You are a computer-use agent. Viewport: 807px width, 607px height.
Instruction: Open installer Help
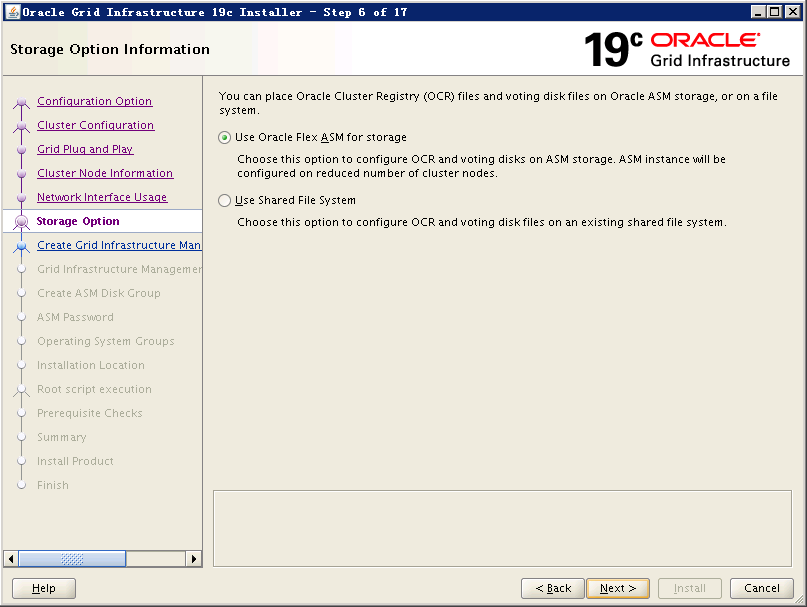(44, 588)
